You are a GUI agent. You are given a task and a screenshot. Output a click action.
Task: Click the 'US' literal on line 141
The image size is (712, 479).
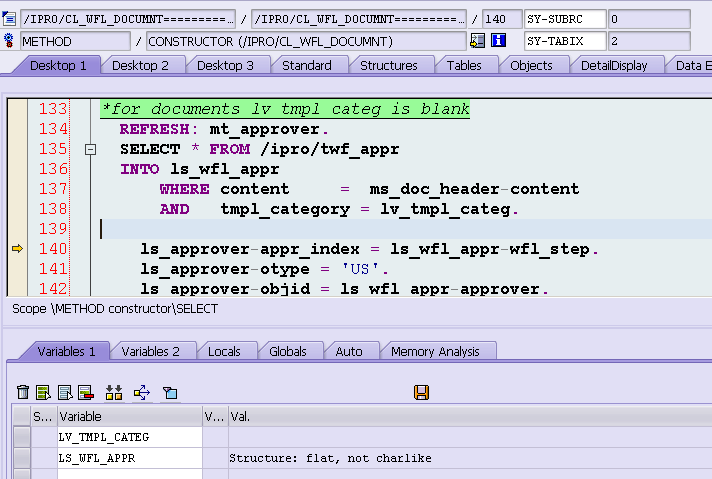[x=360, y=269]
